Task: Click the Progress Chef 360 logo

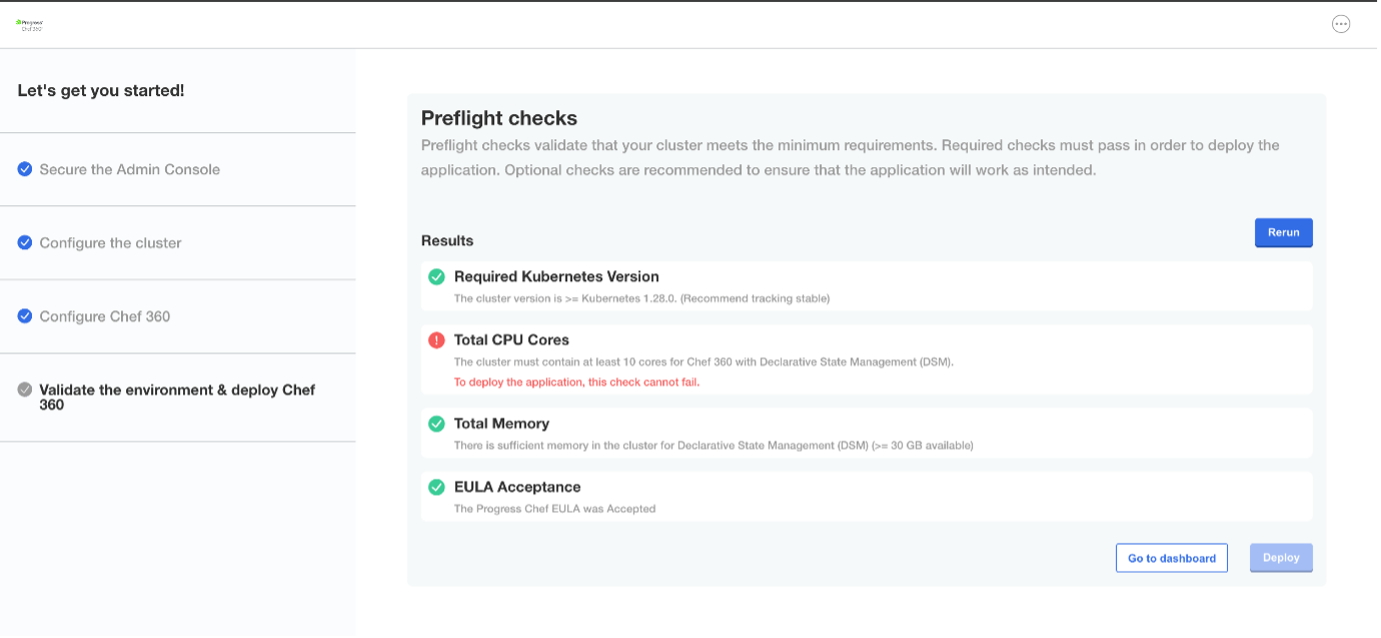Action: [29, 24]
